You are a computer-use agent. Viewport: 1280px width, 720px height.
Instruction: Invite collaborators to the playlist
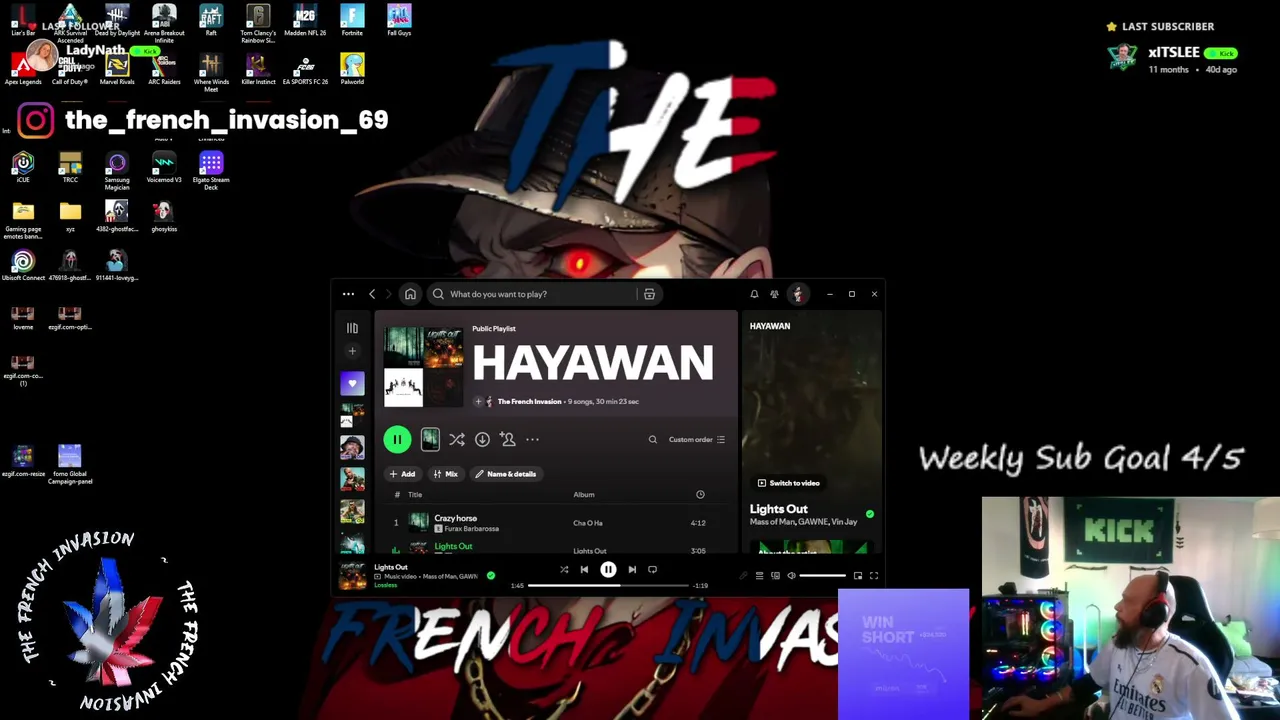coord(507,439)
